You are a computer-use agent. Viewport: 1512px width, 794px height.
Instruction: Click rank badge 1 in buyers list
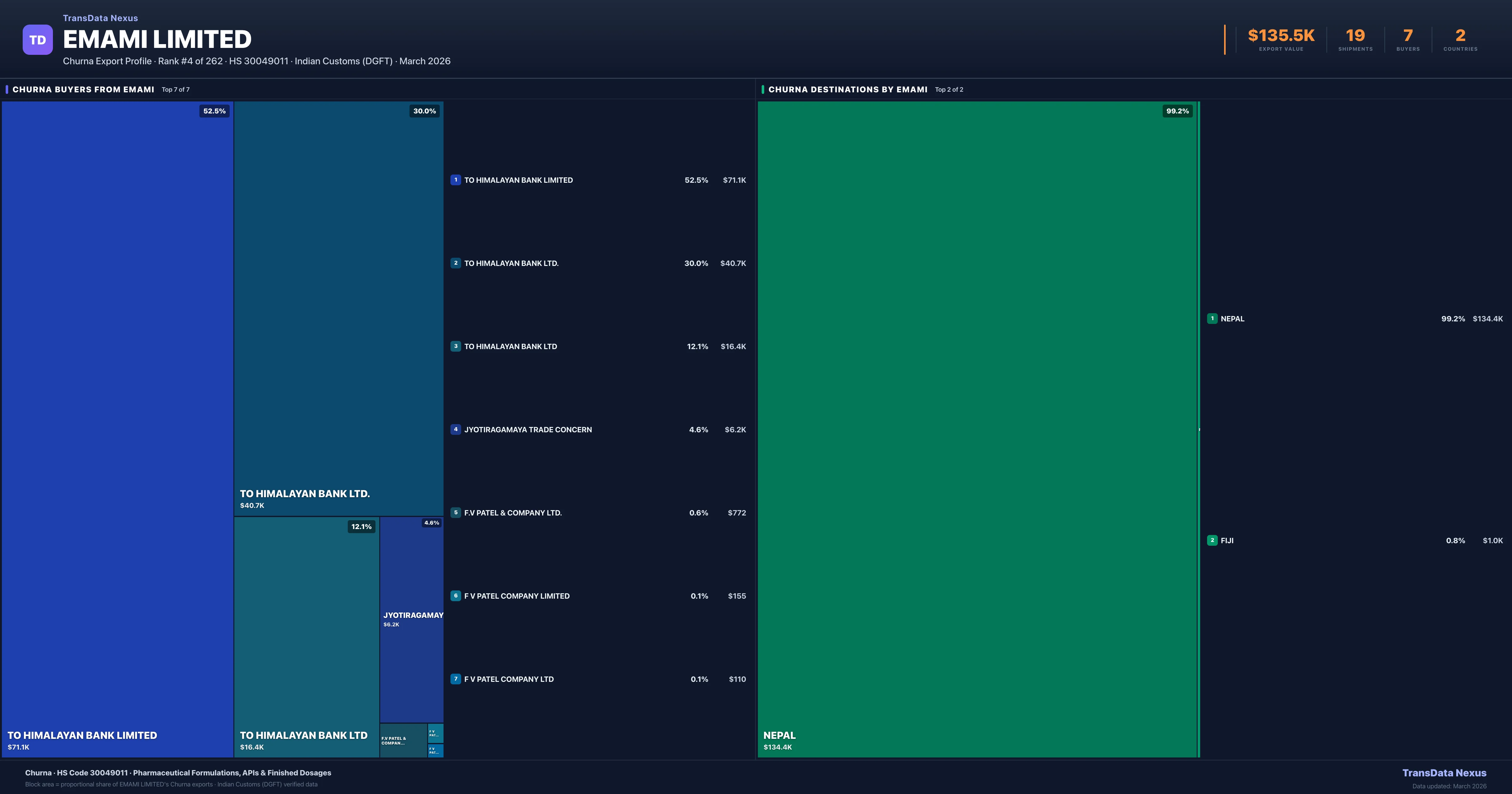[x=455, y=180]
